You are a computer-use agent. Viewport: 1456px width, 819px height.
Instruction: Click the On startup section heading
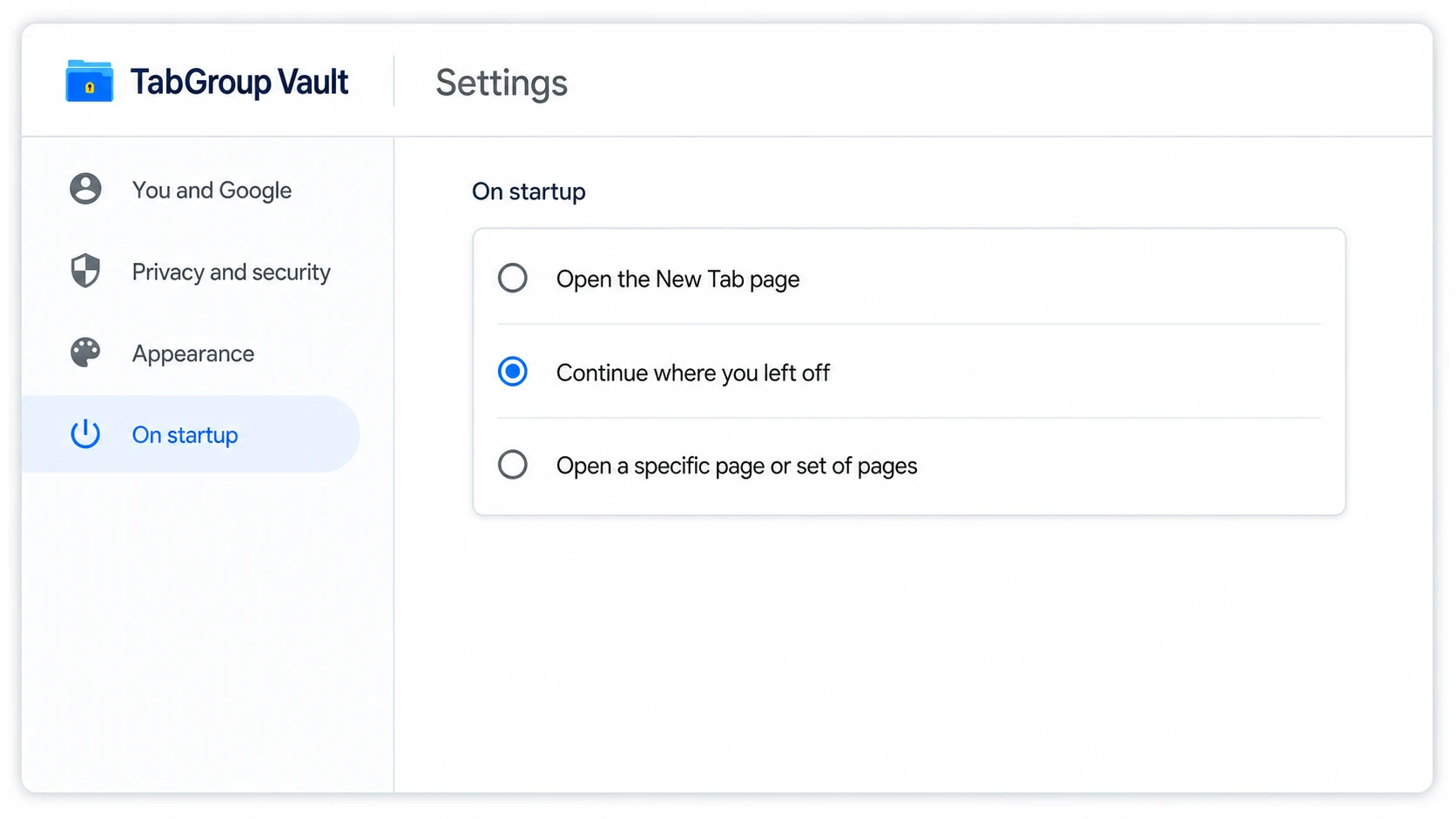point(529,191)
